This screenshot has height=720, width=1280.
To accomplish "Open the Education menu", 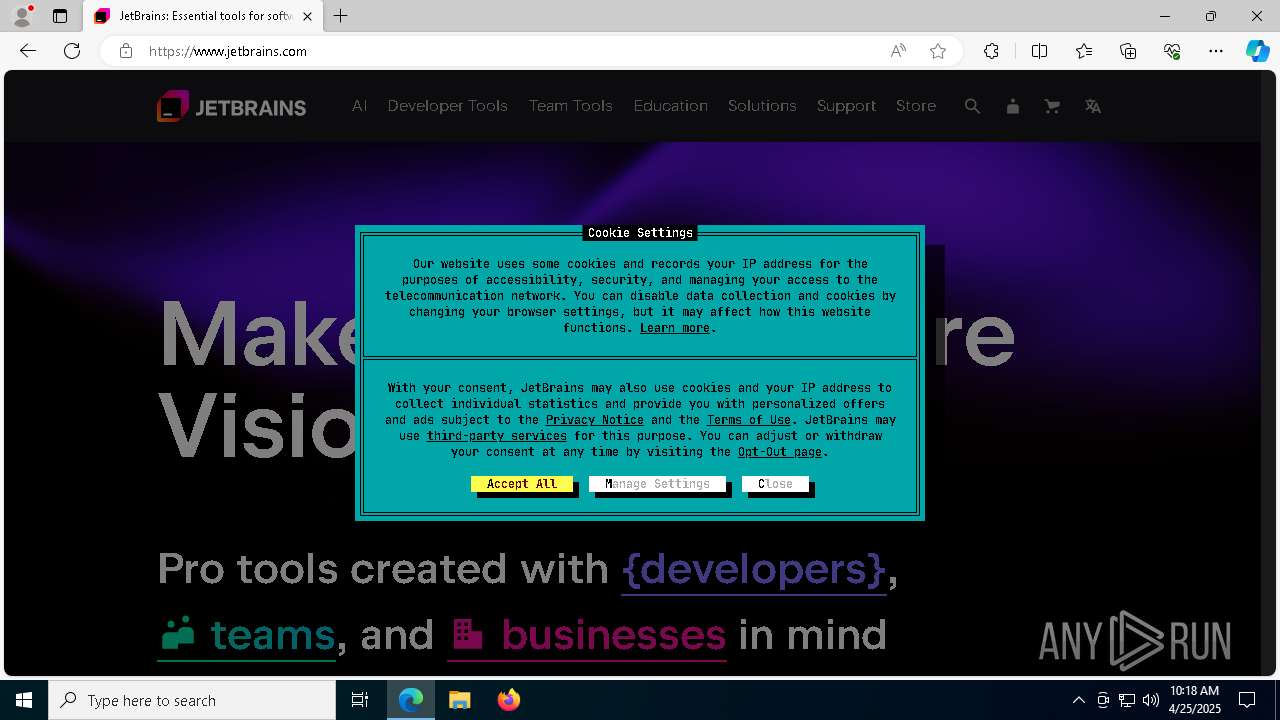I will [x=670, y=106].
